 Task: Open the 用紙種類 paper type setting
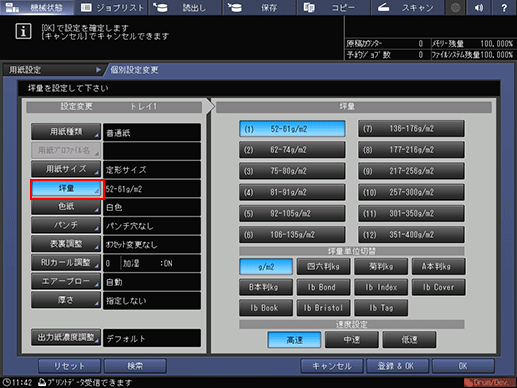66,132
